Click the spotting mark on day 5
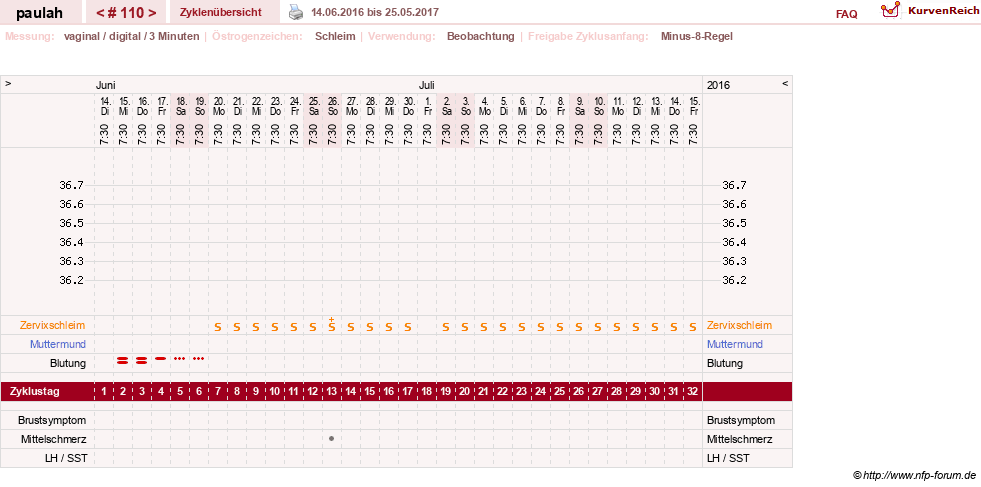The height and width of the screenshot is (487, 981). [180, 359]
